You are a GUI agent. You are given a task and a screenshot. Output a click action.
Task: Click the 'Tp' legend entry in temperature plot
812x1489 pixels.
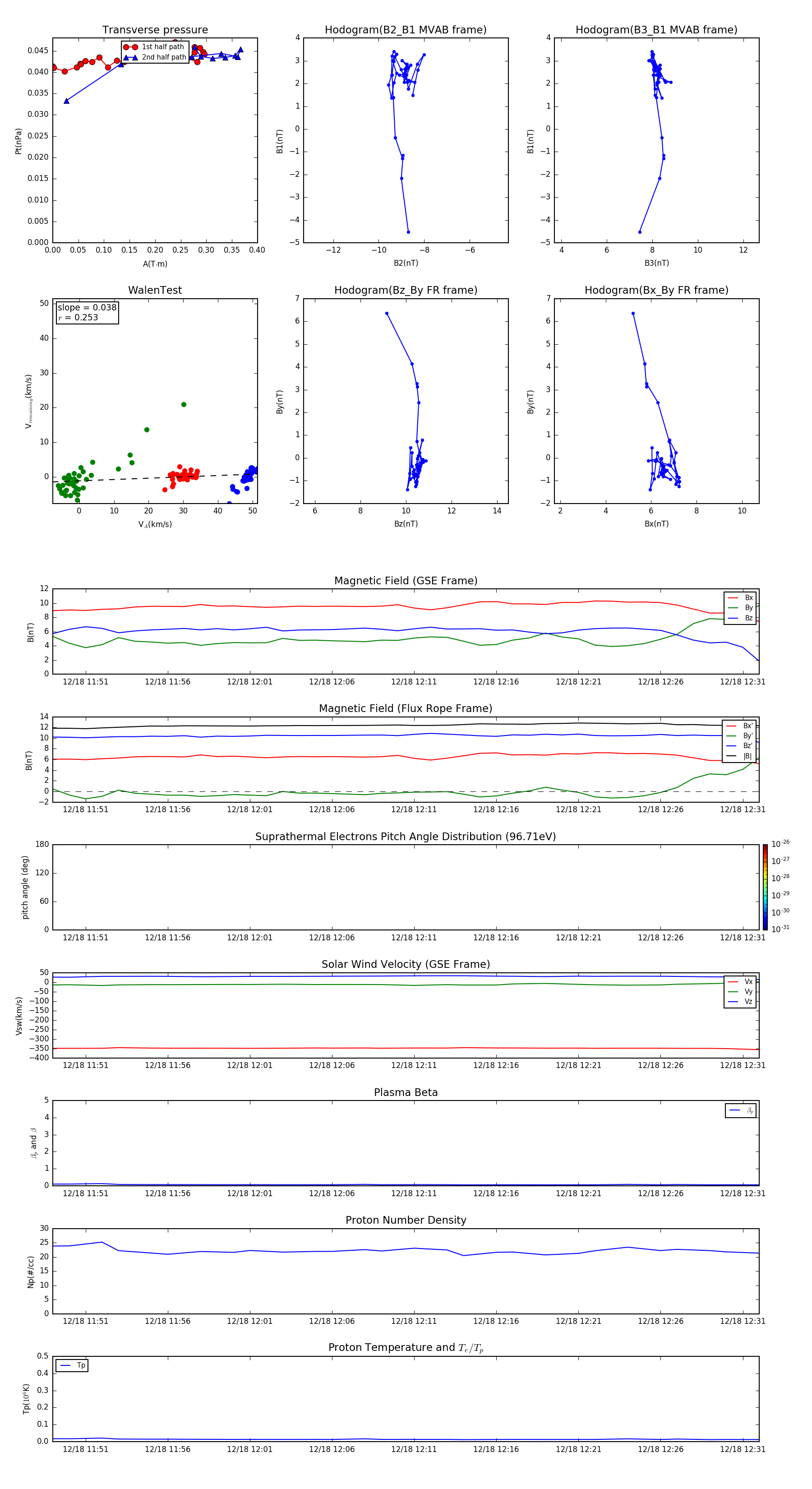click(72, 1365)
